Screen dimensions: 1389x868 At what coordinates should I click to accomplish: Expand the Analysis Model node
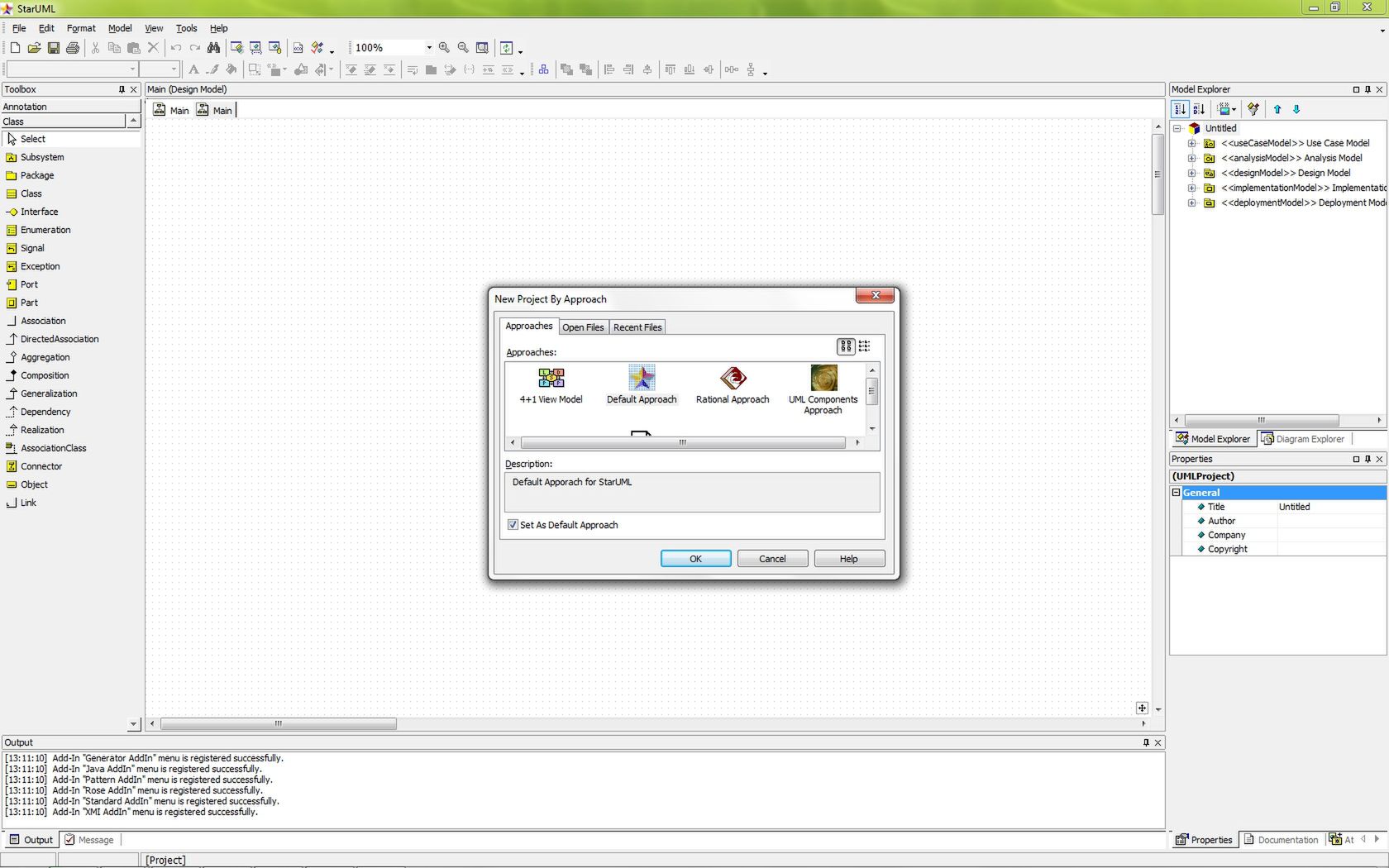[x=1191, y=158]
